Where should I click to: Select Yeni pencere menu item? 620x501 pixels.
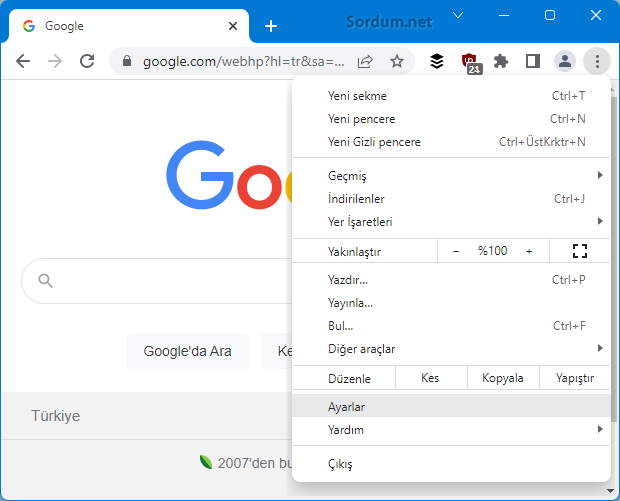pyautogui.click(x=451, y=119)
